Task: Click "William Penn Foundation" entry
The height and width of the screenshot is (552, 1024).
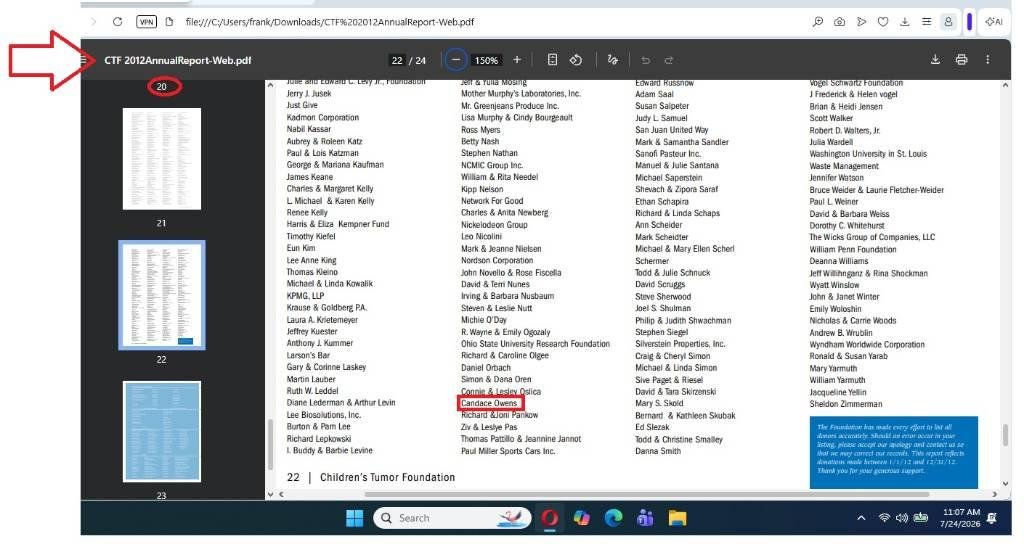Action: point(853,249)
